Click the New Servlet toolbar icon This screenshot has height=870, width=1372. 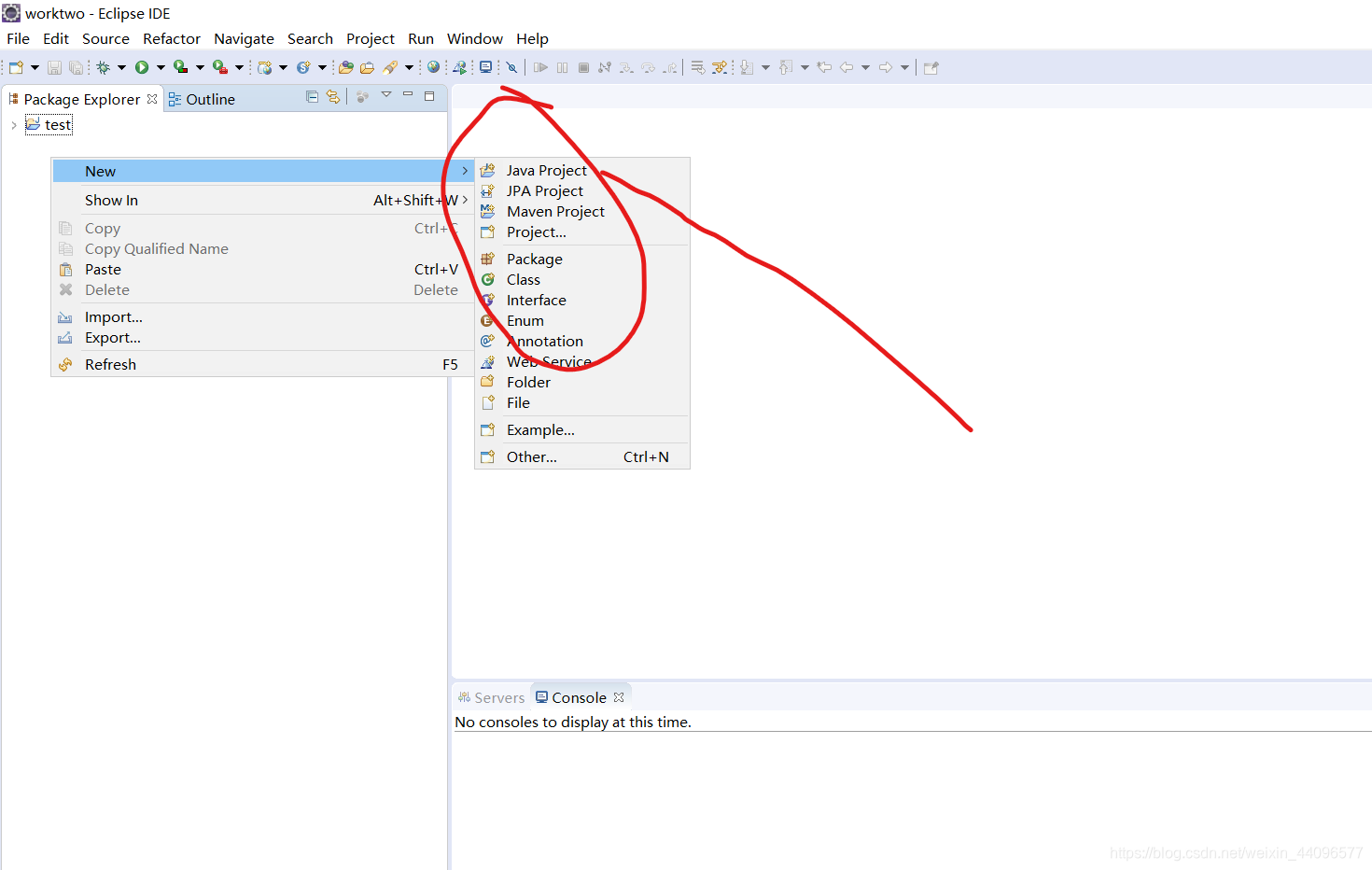(x=303, y=67)
